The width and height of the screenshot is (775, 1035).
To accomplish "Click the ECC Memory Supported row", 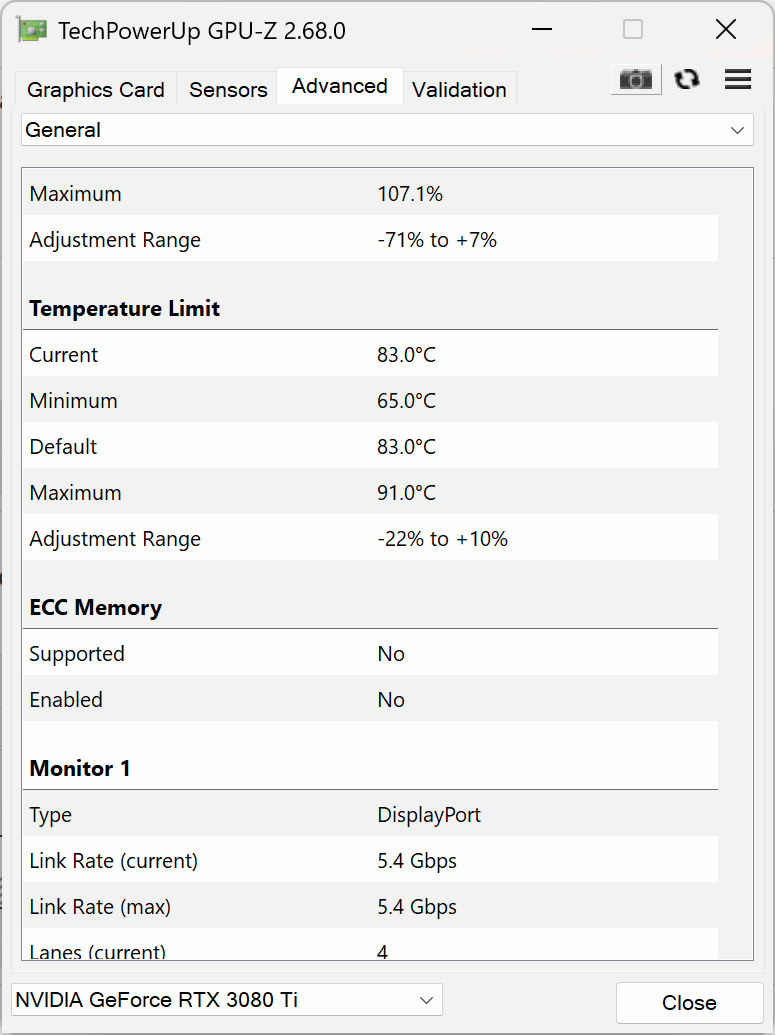I will click(370, 654).
